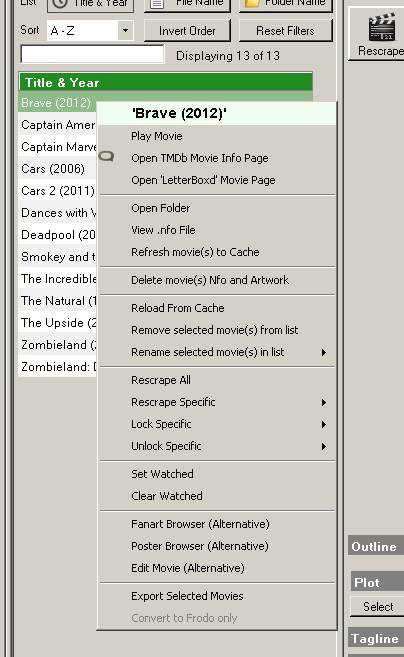The width and height of the screenshot is (404, 657).
Task: Click the Rescrape clapperboard icon
Action: [x=381, y=27]
